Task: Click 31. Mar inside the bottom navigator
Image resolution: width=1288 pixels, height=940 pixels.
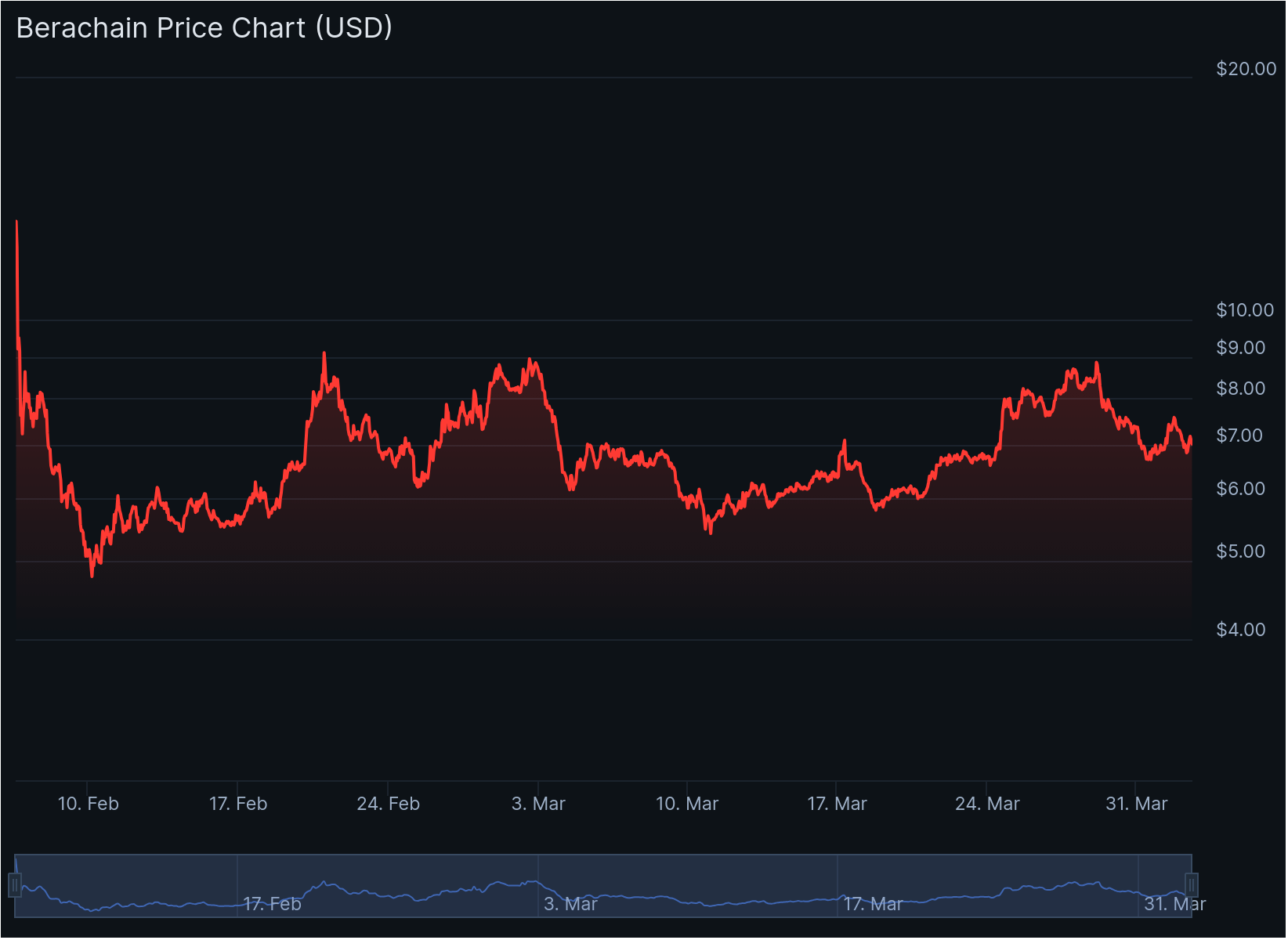Action: point(1174,904)
